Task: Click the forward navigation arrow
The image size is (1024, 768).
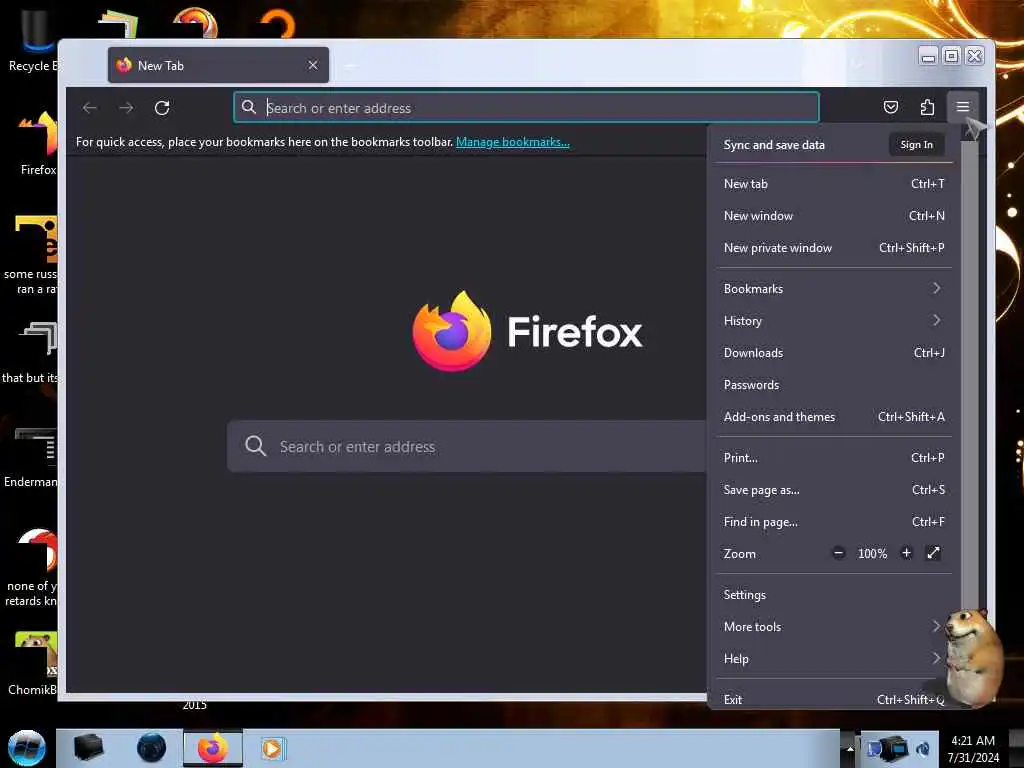Action: [127, 108]
